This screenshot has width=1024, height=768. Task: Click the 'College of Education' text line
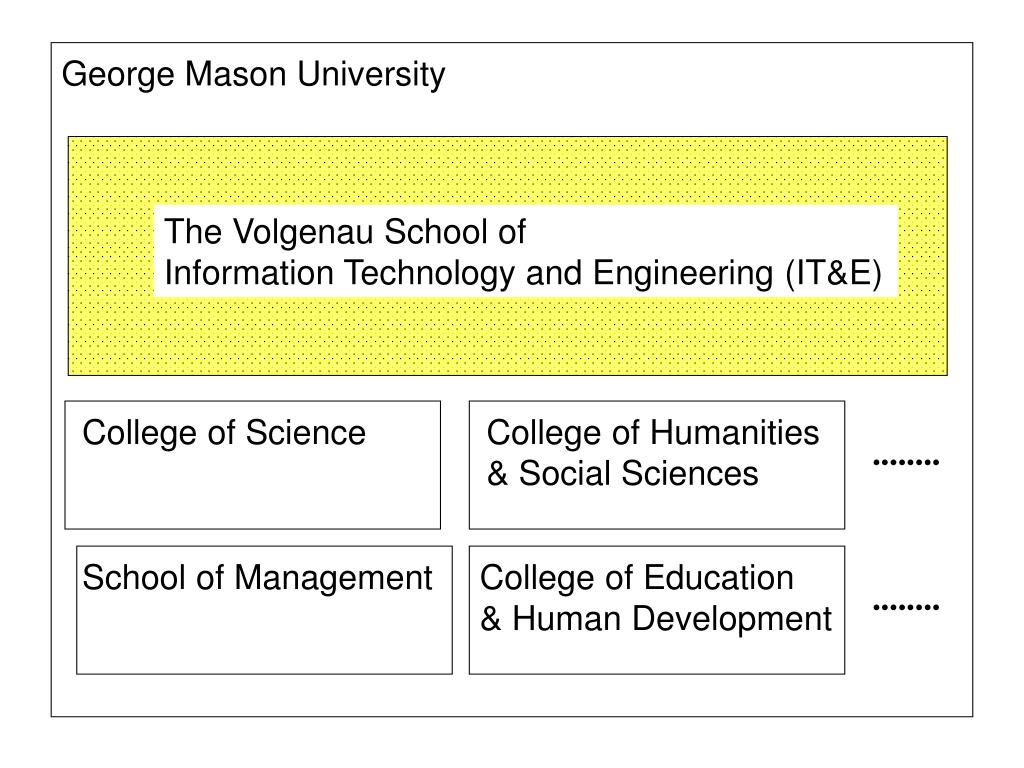637,579
